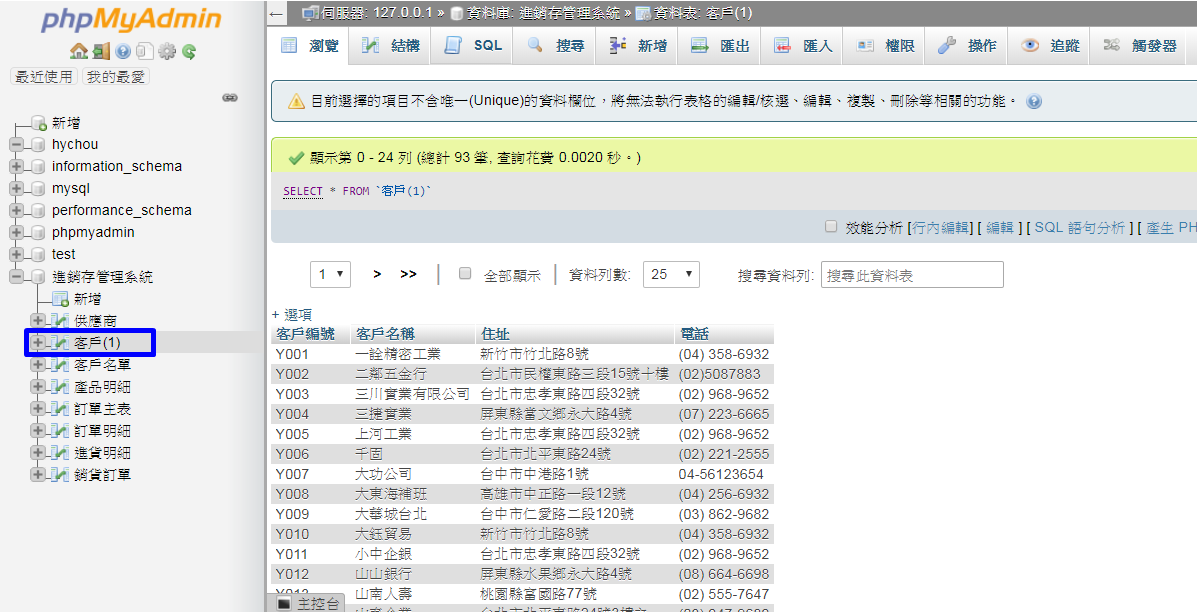Switch to the 結構 (Structure) tab
1197x612 pixels.
387,45
